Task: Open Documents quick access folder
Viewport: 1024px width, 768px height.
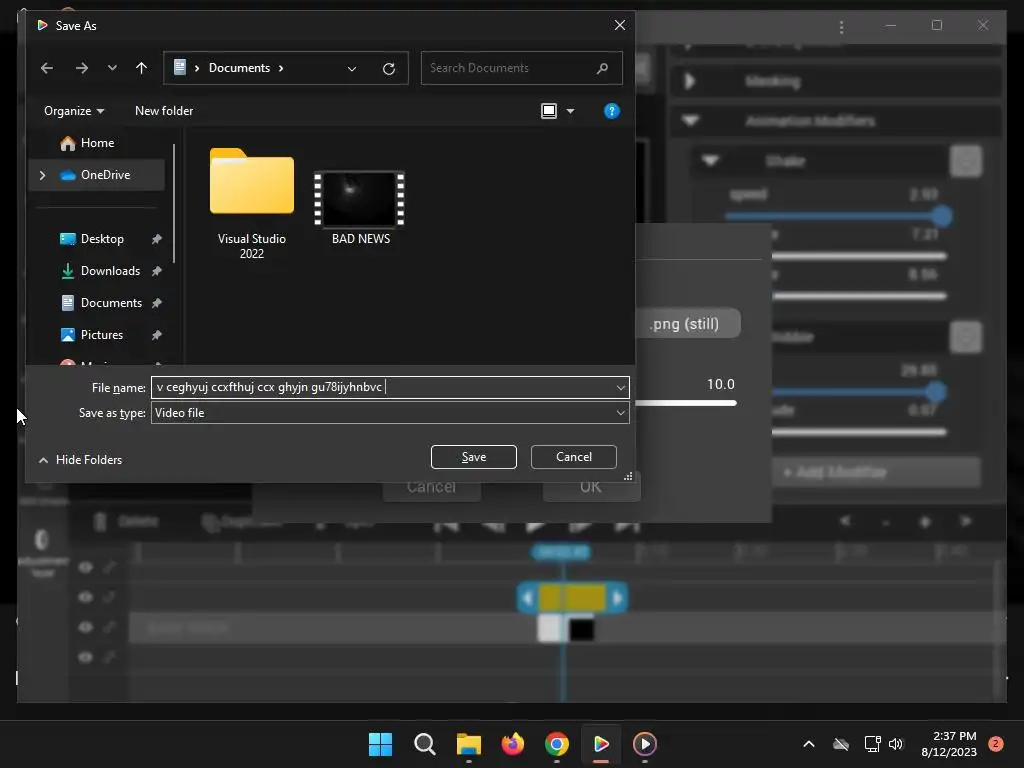Action: point(111,303)
